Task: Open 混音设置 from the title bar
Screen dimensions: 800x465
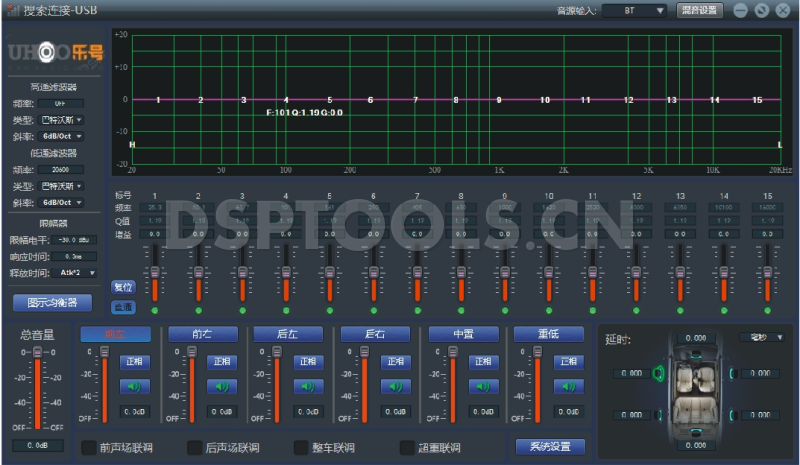Action: coord(700,11)
